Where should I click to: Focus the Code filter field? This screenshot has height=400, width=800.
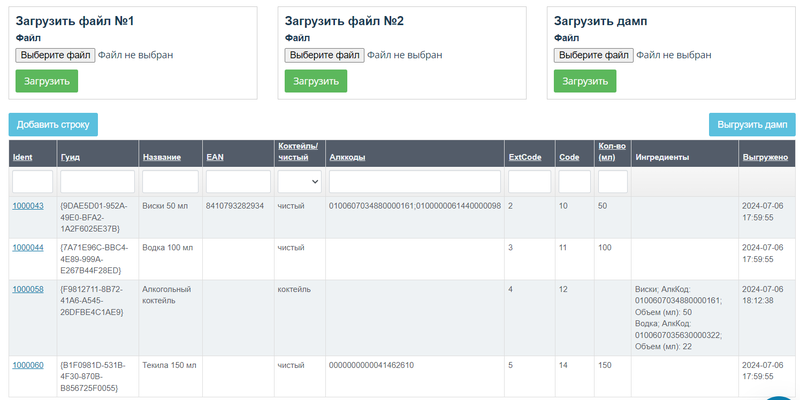[574, 182]
